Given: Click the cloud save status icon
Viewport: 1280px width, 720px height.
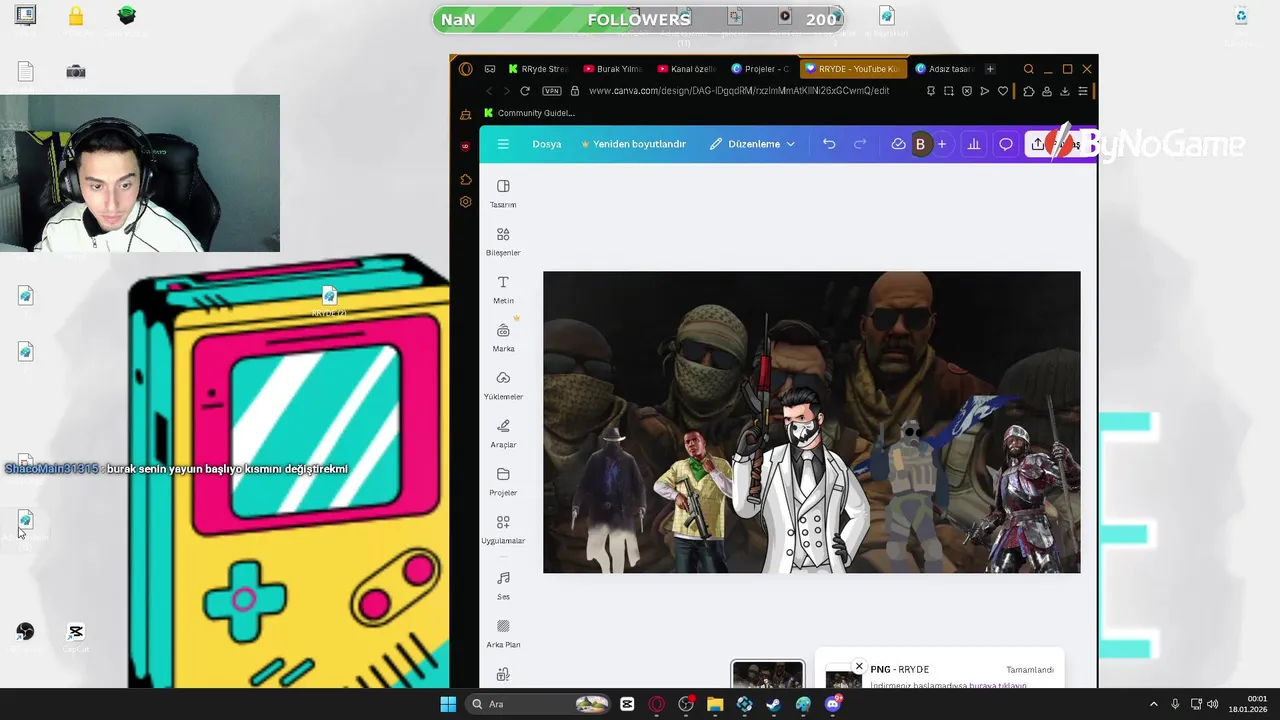Looking at the screenshot, I should pos(898,144).
